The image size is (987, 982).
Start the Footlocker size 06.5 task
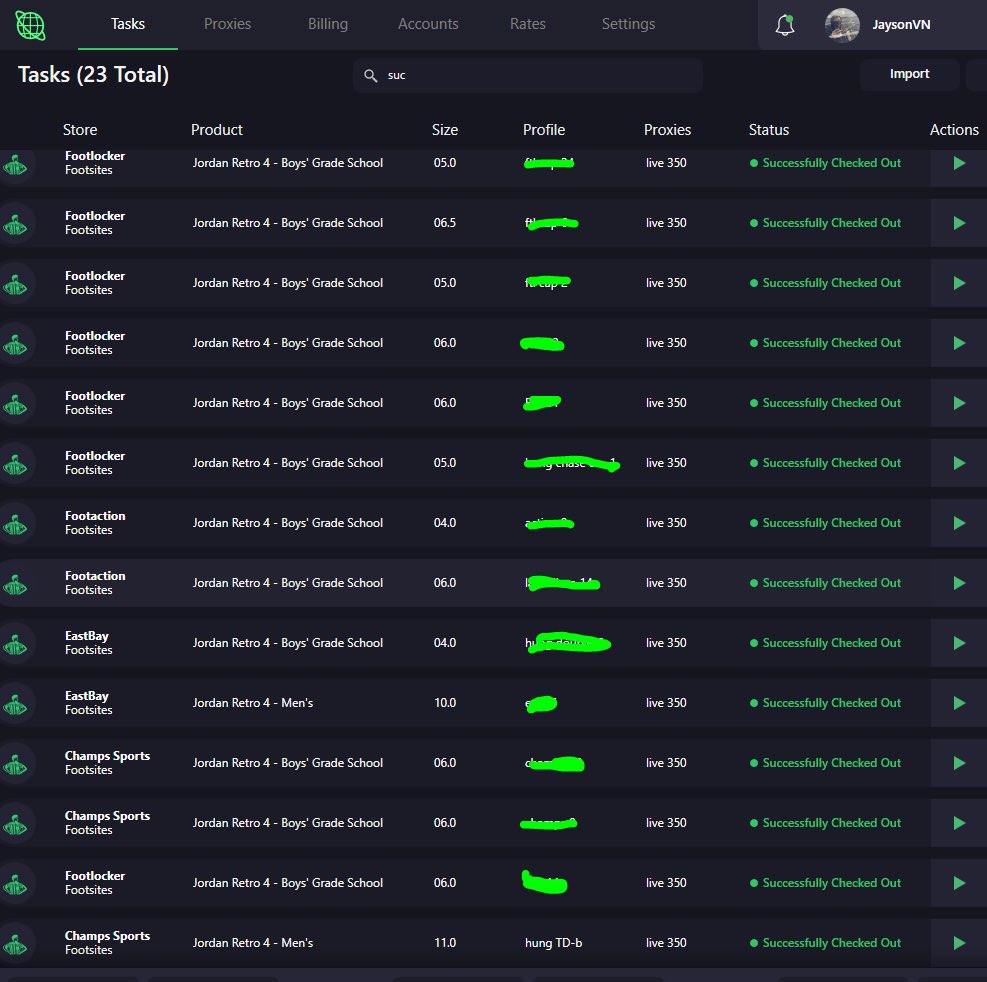(959, 223)
